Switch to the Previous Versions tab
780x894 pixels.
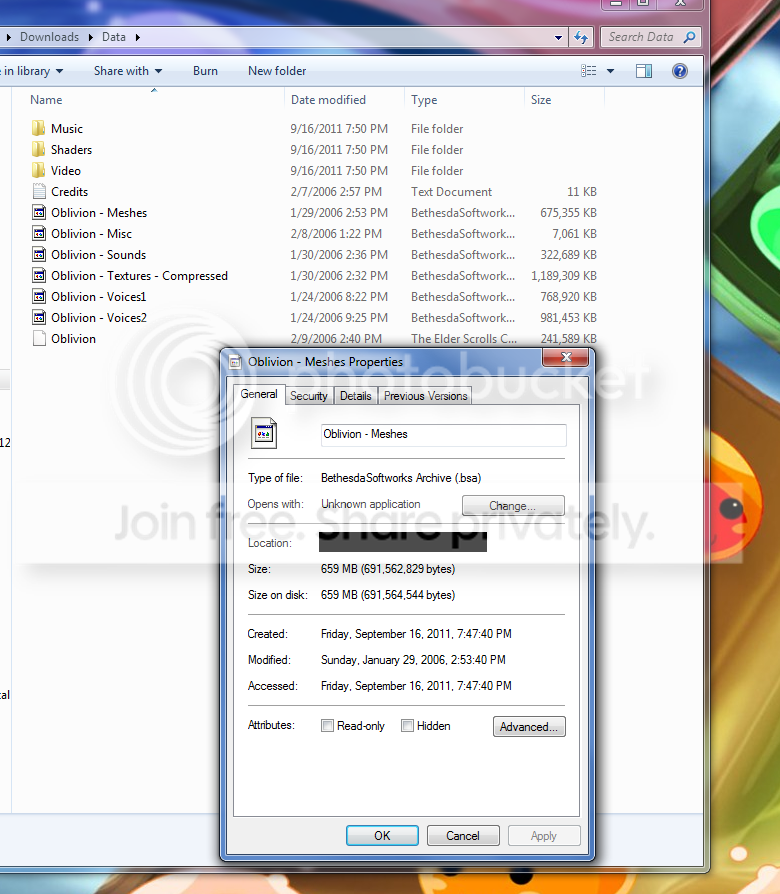(425, 396)
